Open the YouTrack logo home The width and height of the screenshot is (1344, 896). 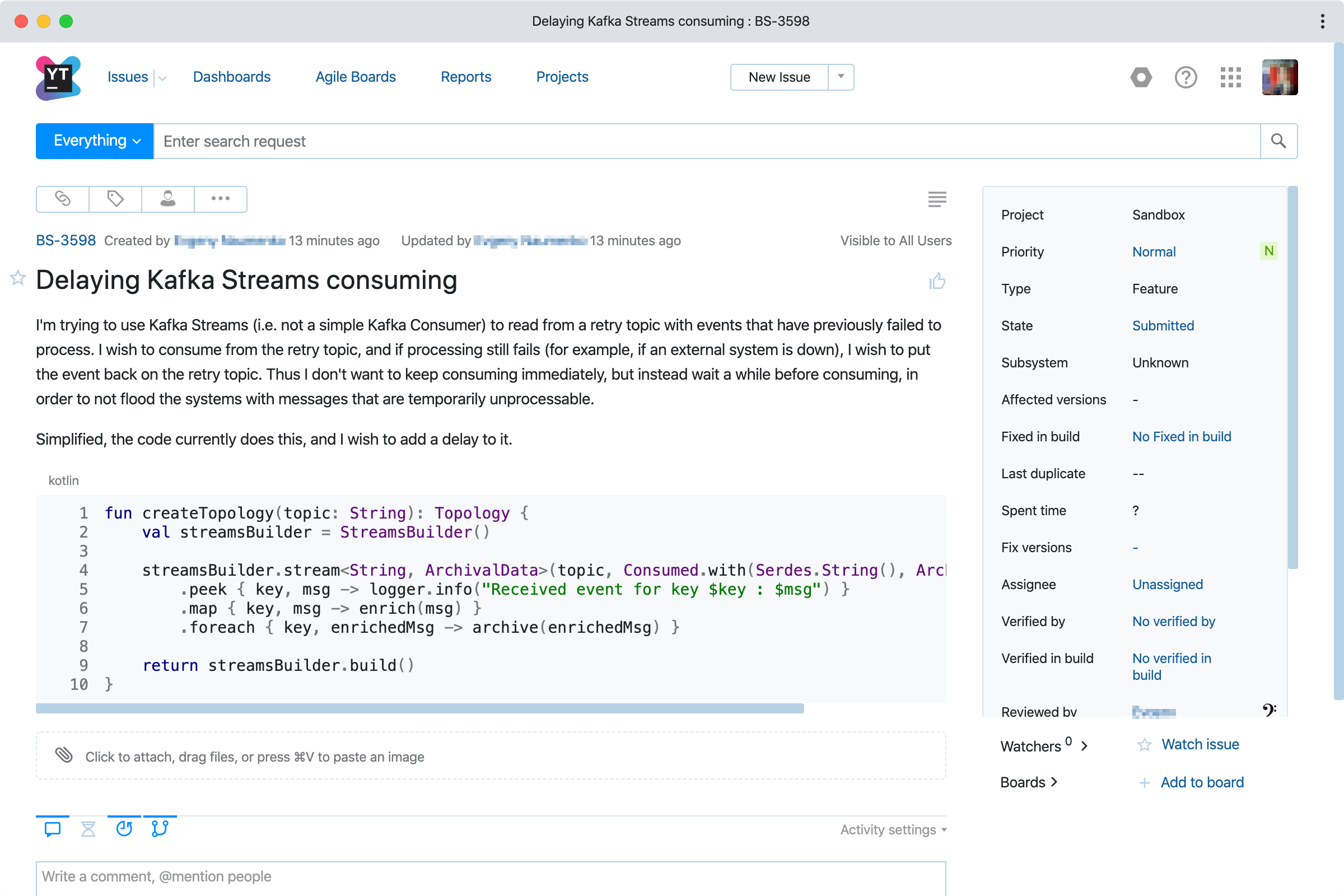point(58,78)
